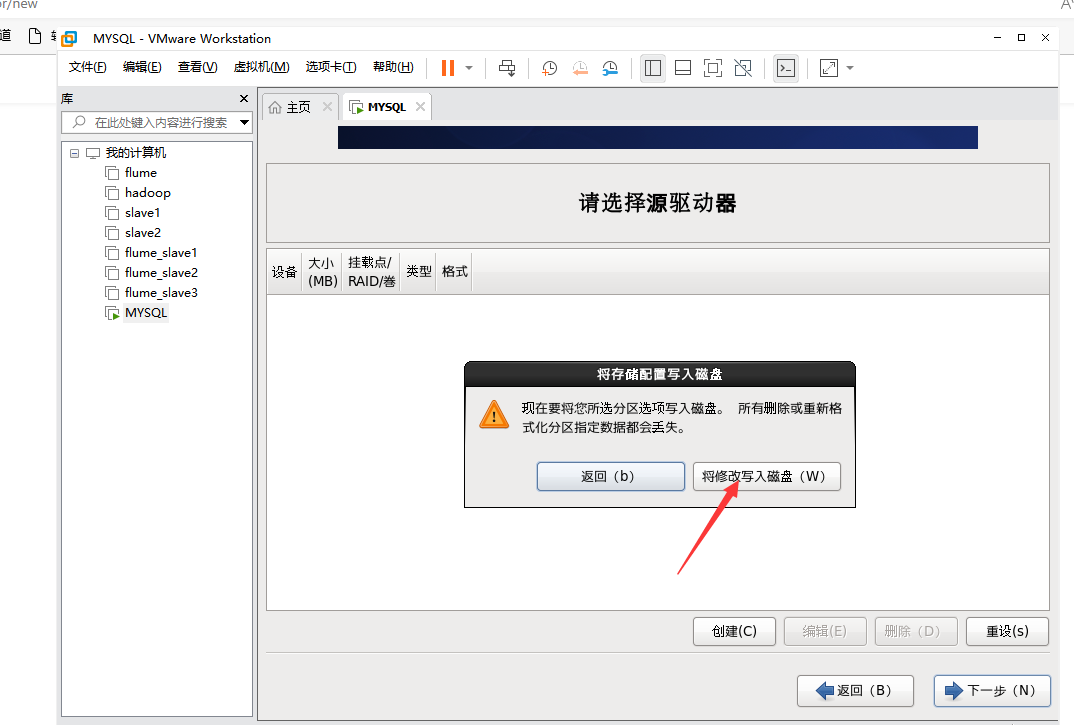Click 返回 (b) in the dialog

(610, 476)
